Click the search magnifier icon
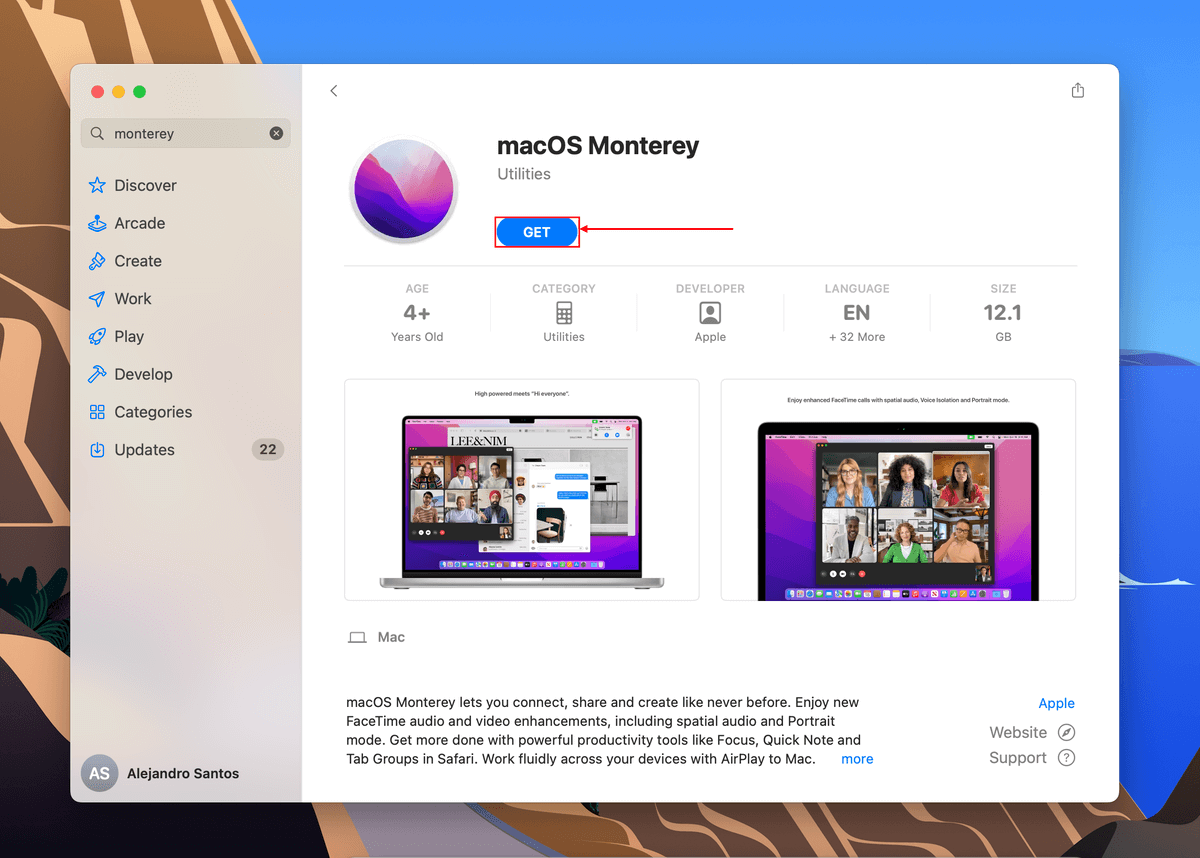Image resolution: width=1200 pixels, height=858 pixels. (97, 133)
